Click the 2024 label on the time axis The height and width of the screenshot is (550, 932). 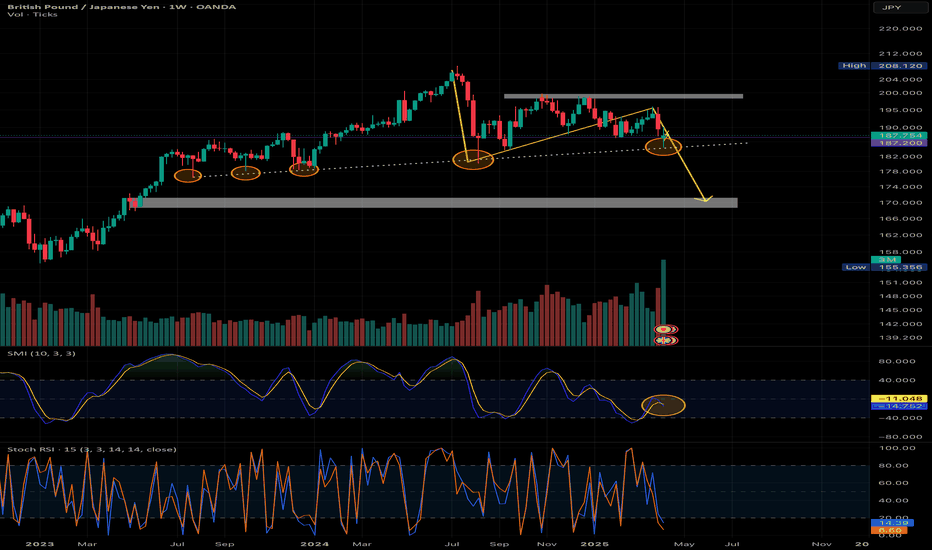pos(314,544)
